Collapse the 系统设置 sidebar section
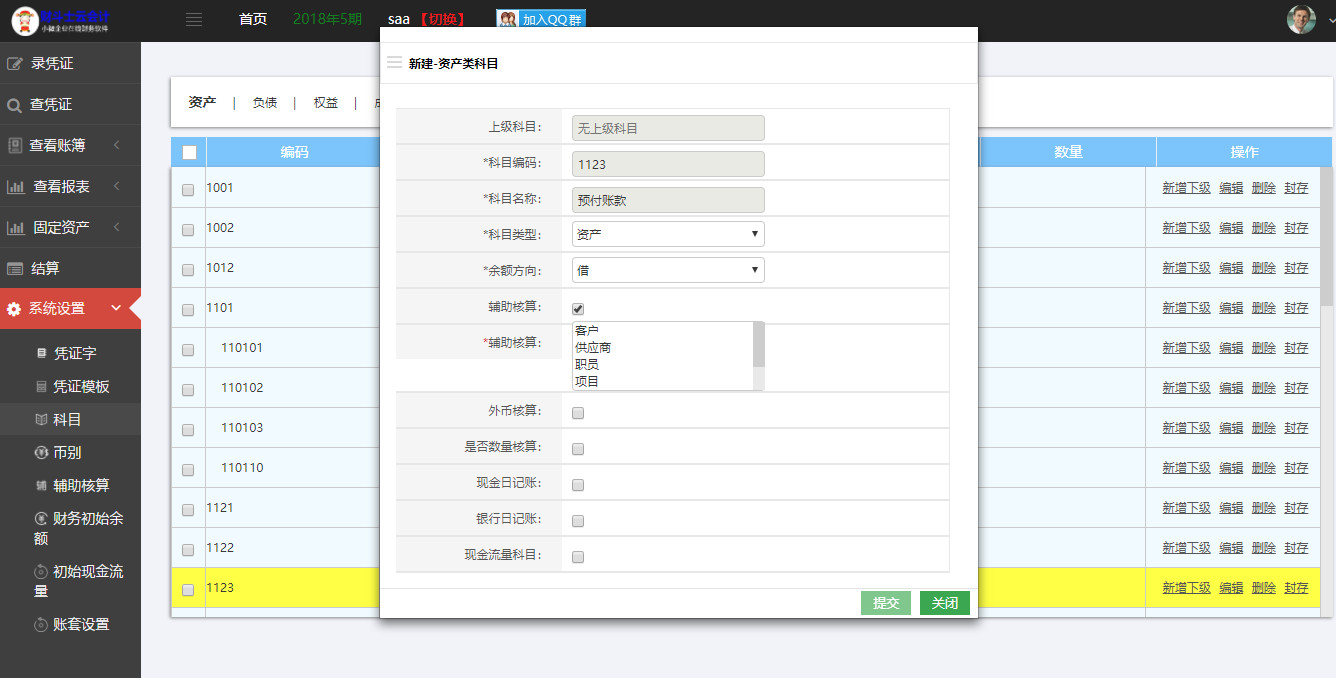Viewport: 1336px width, 678px height. [x=116, y=308]
